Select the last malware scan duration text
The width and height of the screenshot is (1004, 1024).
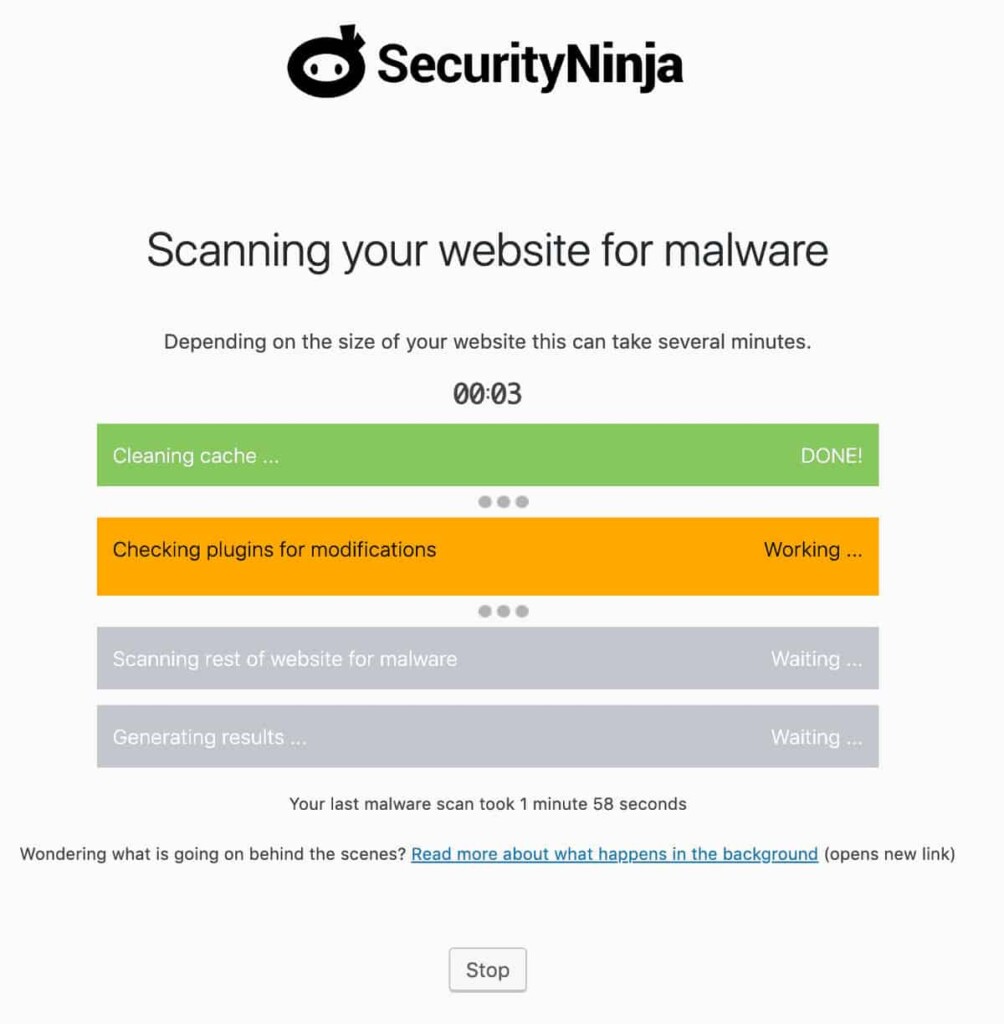point(487,804)
